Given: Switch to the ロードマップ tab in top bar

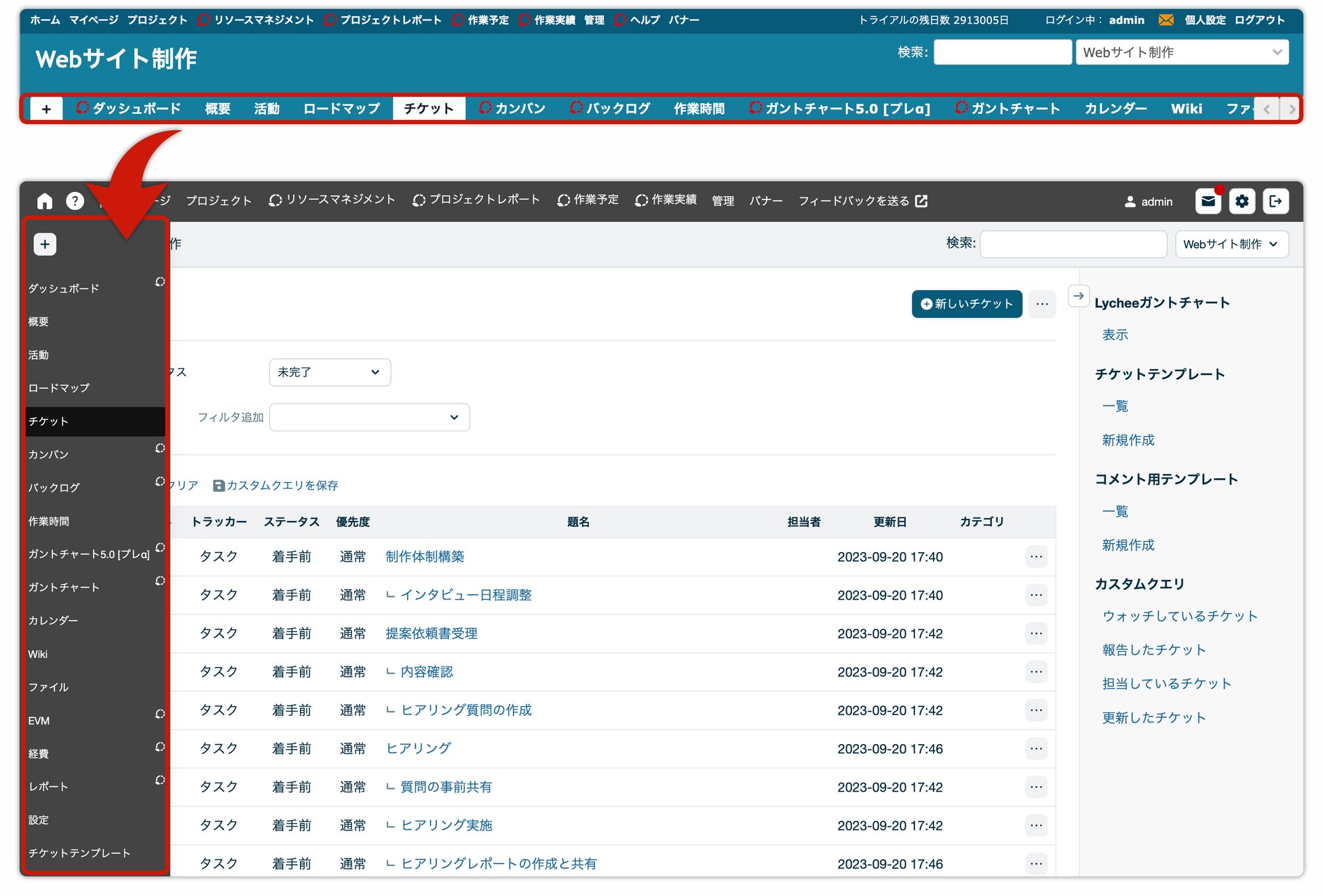Looking at the screenshot, I should [x=341, y=109].
